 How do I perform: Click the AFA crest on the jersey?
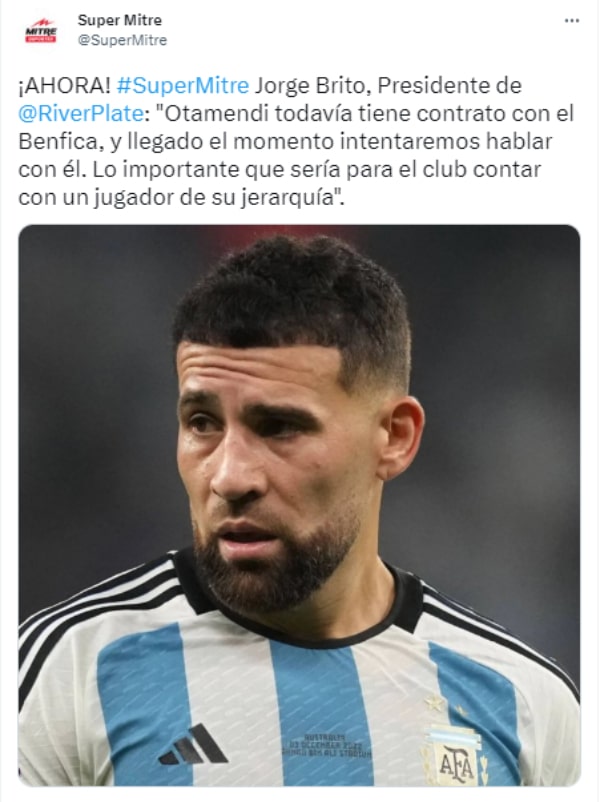pyautogui.click(x=454, y=756)
